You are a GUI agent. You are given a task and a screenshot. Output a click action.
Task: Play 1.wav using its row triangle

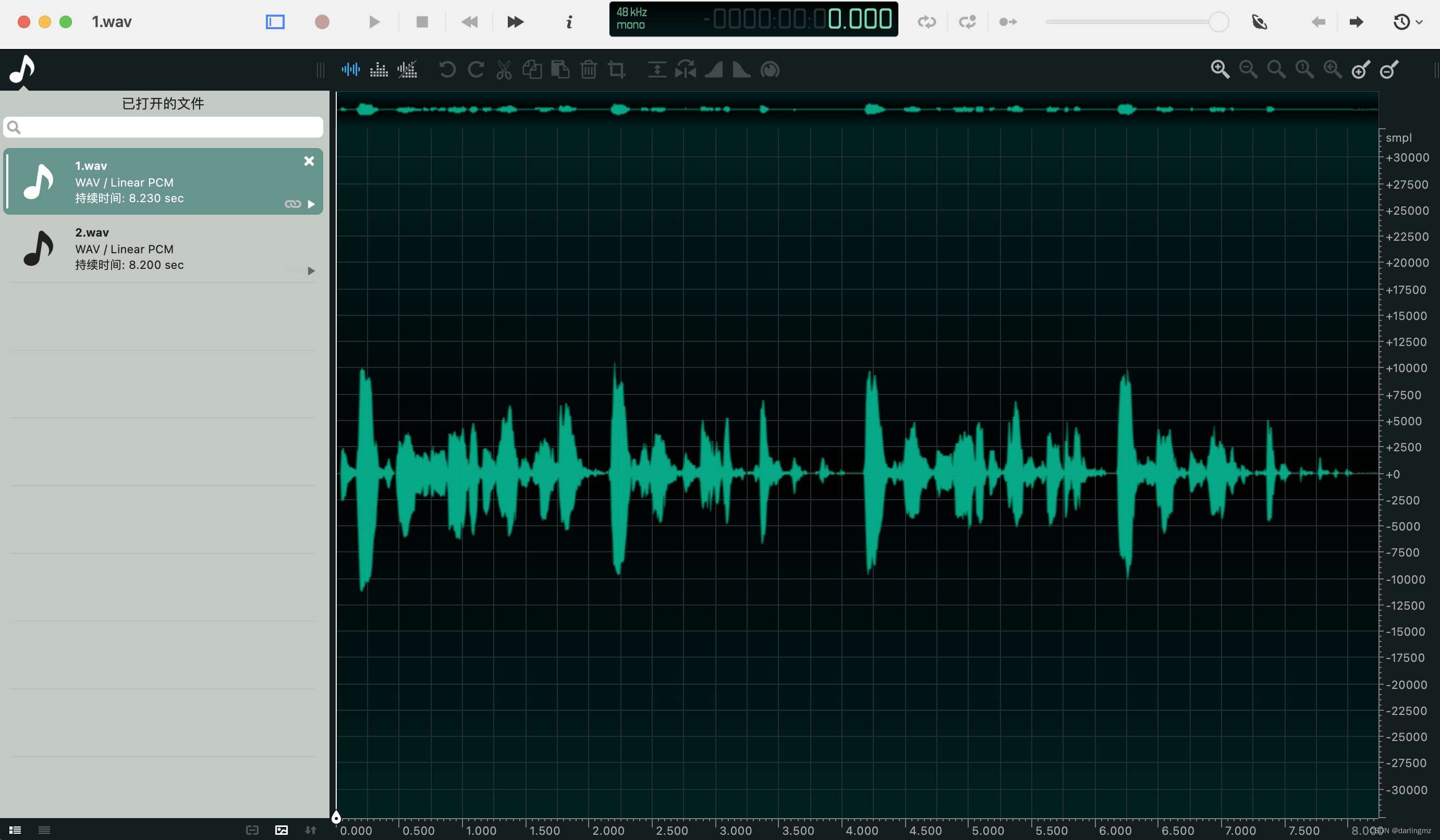[x=311, y=204]
